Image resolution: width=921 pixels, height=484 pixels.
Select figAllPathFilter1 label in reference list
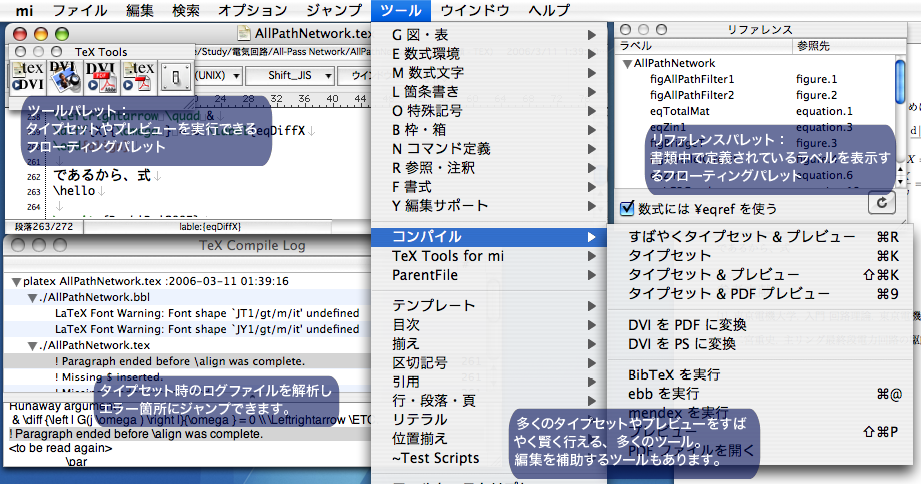pos(692,79)
